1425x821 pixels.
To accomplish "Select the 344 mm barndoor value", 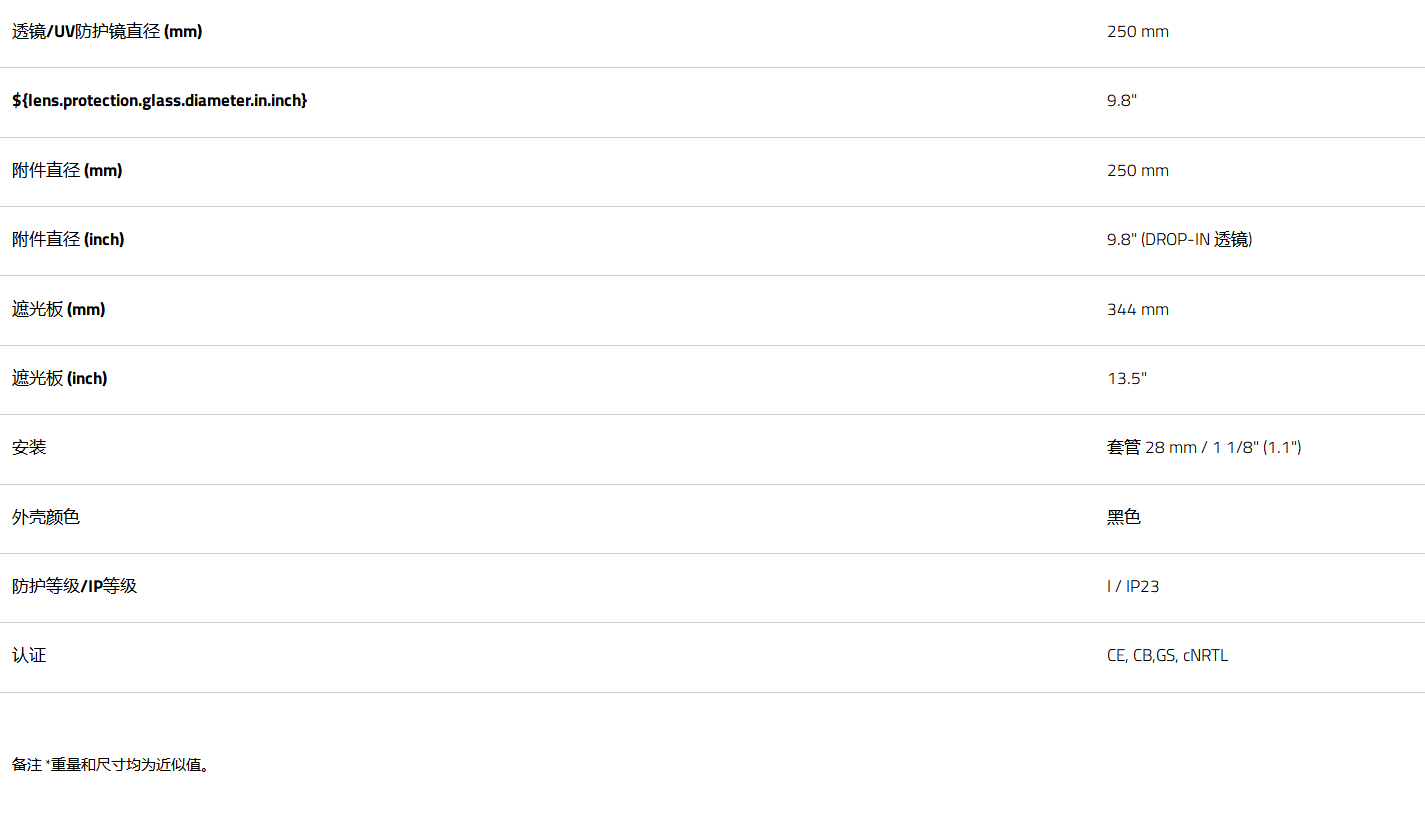I will pos(1138,309).
